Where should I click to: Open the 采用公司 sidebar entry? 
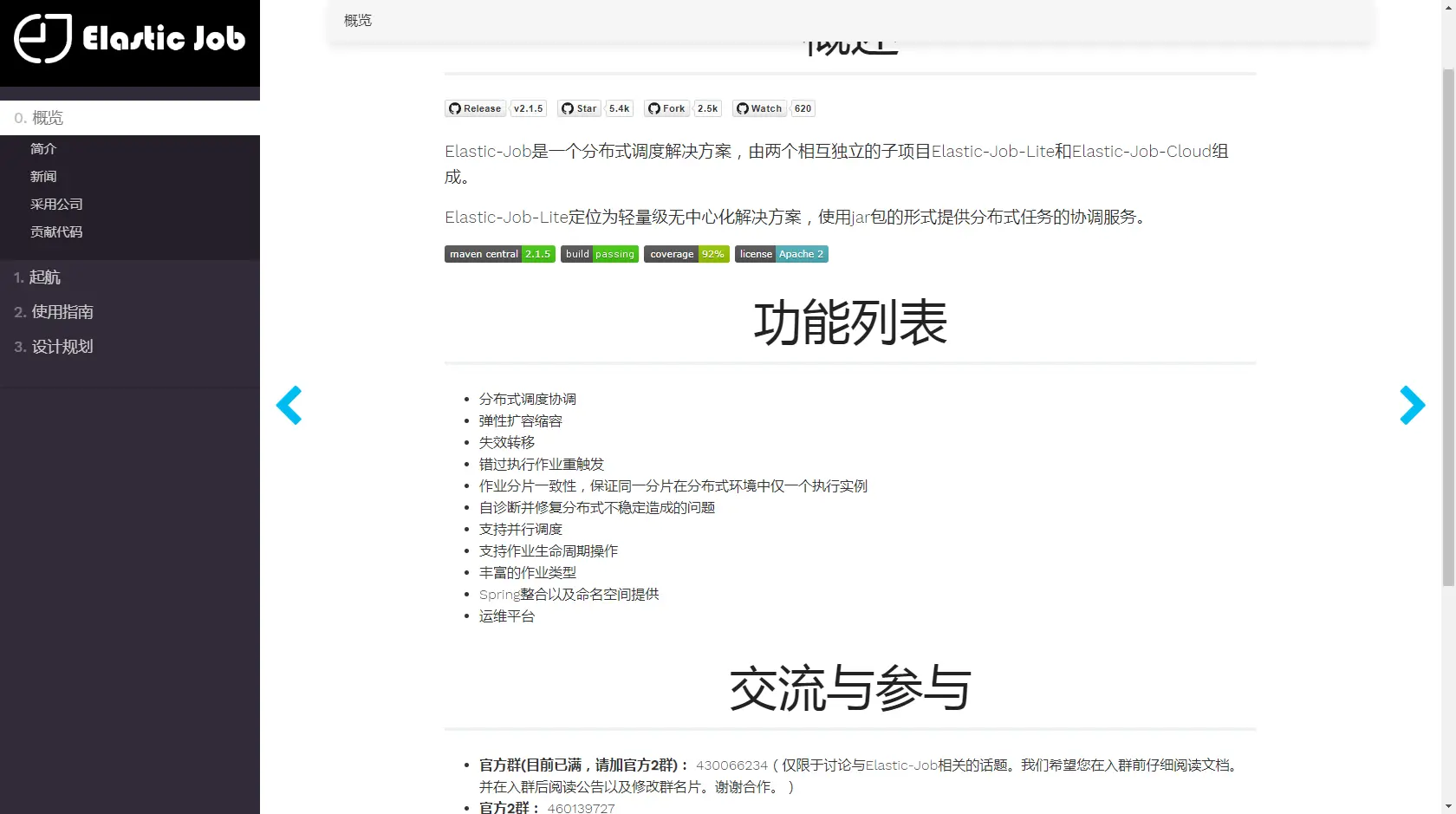pos(57,204)
